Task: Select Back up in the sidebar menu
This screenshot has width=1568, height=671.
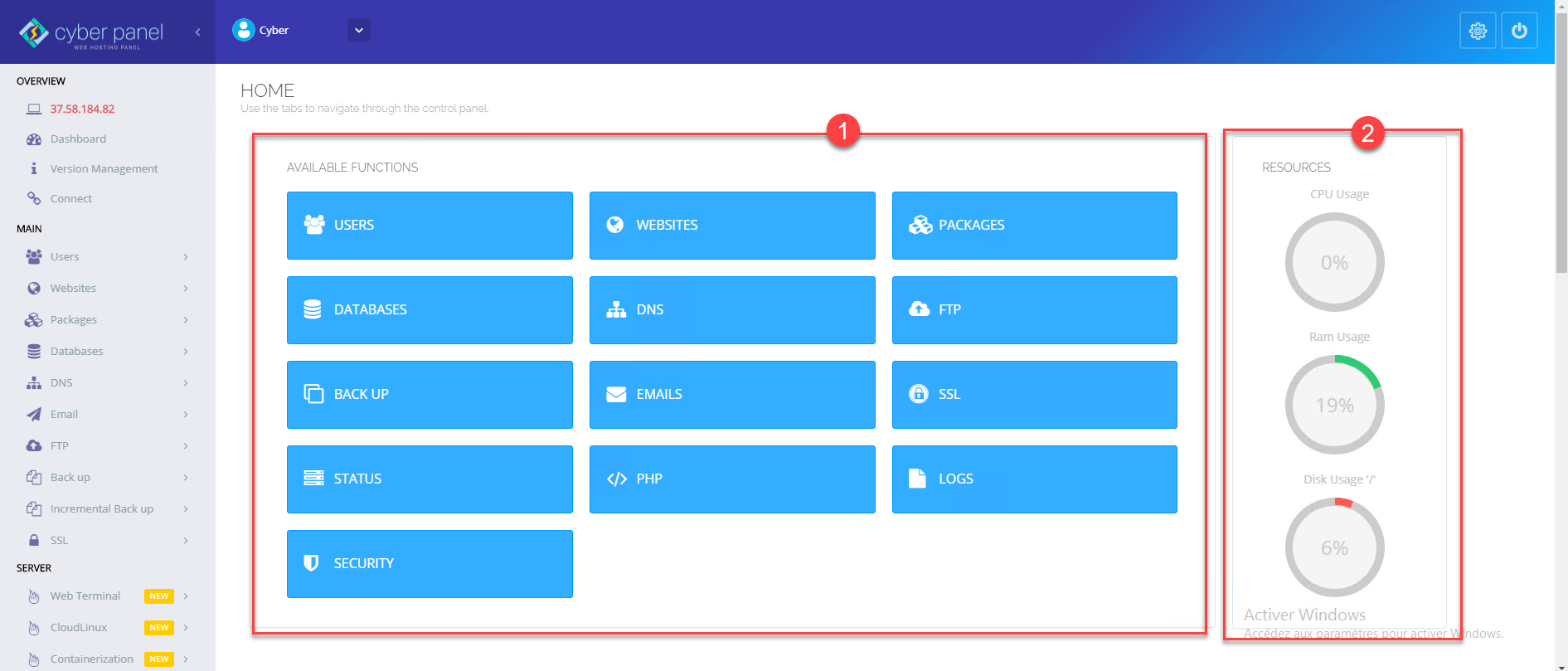Action: pyautogui.click(x=70, y=477)
